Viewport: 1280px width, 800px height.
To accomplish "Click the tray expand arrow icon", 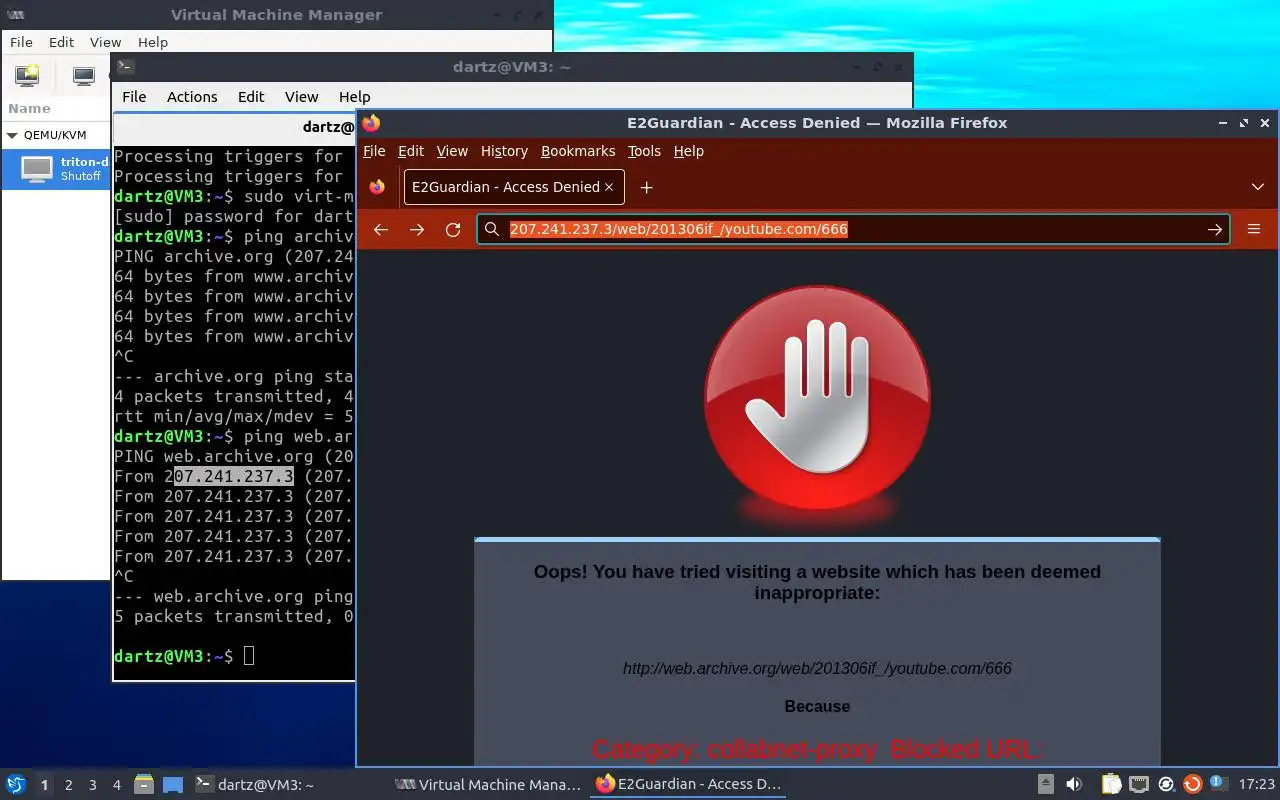I will pyautogui.click(x=1046, y=785).
